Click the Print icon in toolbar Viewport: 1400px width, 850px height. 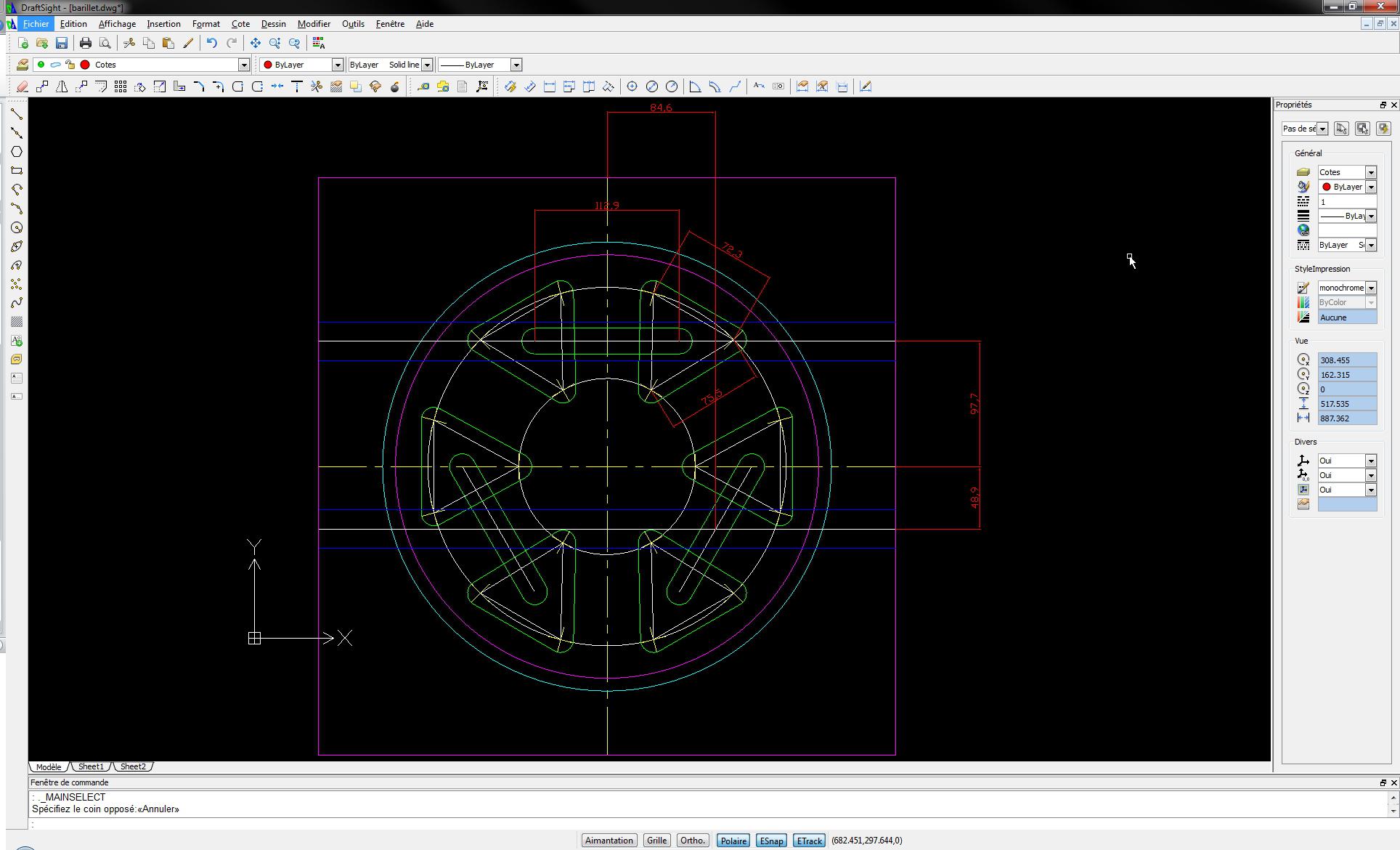click(x=86, y=44)
